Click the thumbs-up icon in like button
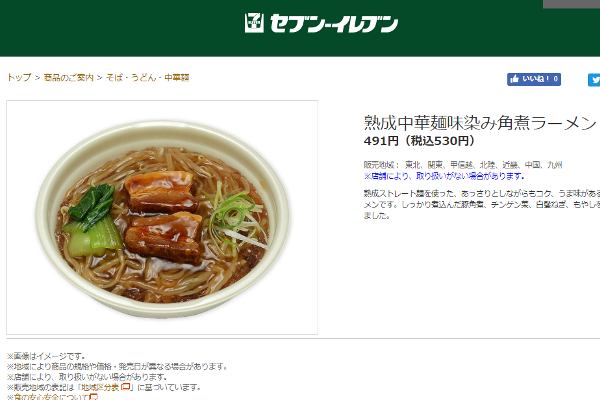This screenshot has height=400, width=600. click(515, 79)
